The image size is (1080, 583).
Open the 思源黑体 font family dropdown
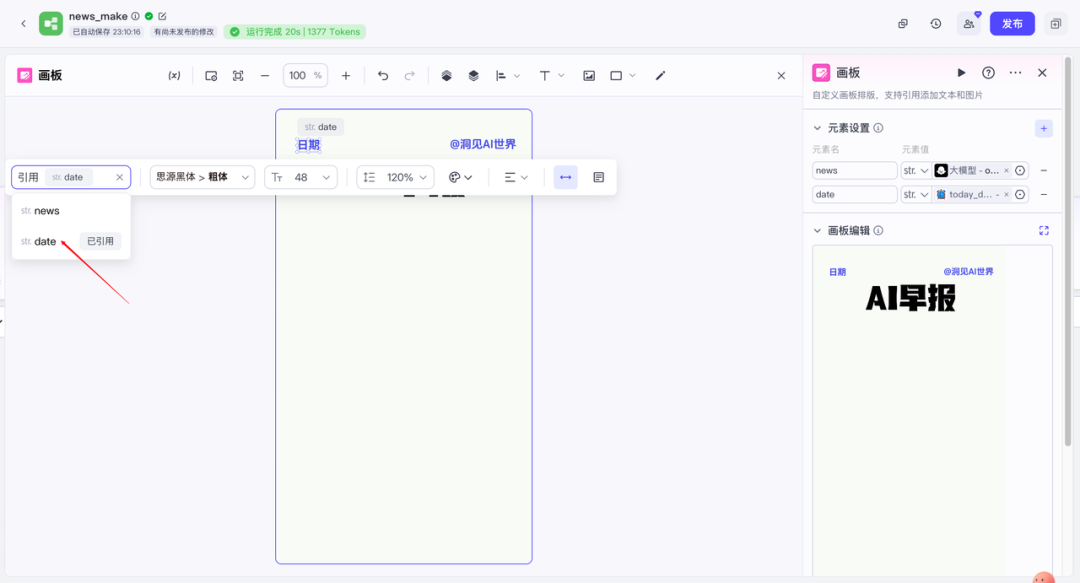pyautogui.click(x=202, y=177)
